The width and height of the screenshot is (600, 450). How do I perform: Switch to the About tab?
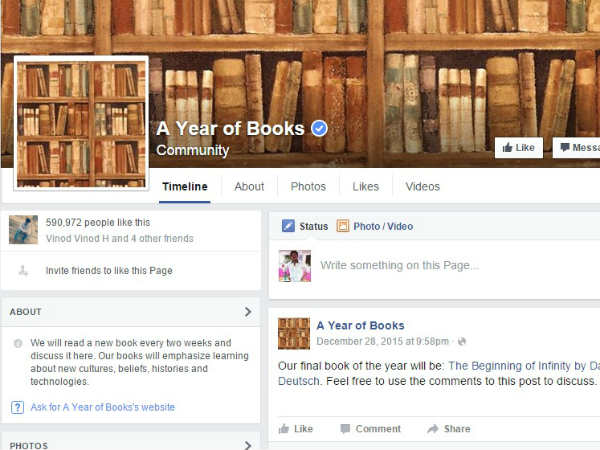coord(249,186)
